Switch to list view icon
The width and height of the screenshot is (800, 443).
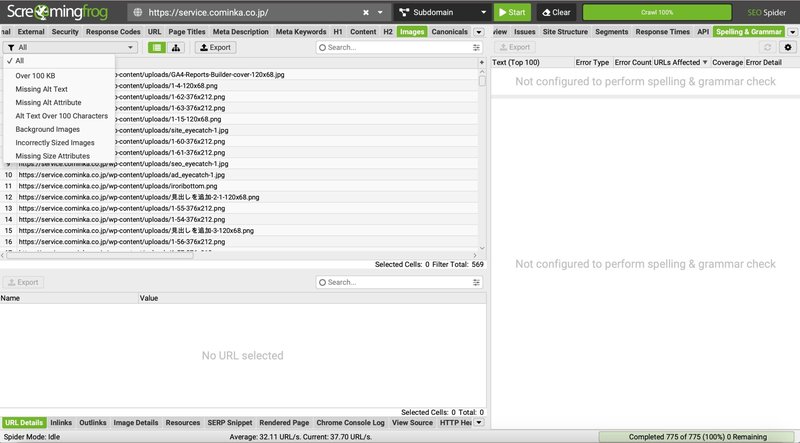tap(157, 47)
